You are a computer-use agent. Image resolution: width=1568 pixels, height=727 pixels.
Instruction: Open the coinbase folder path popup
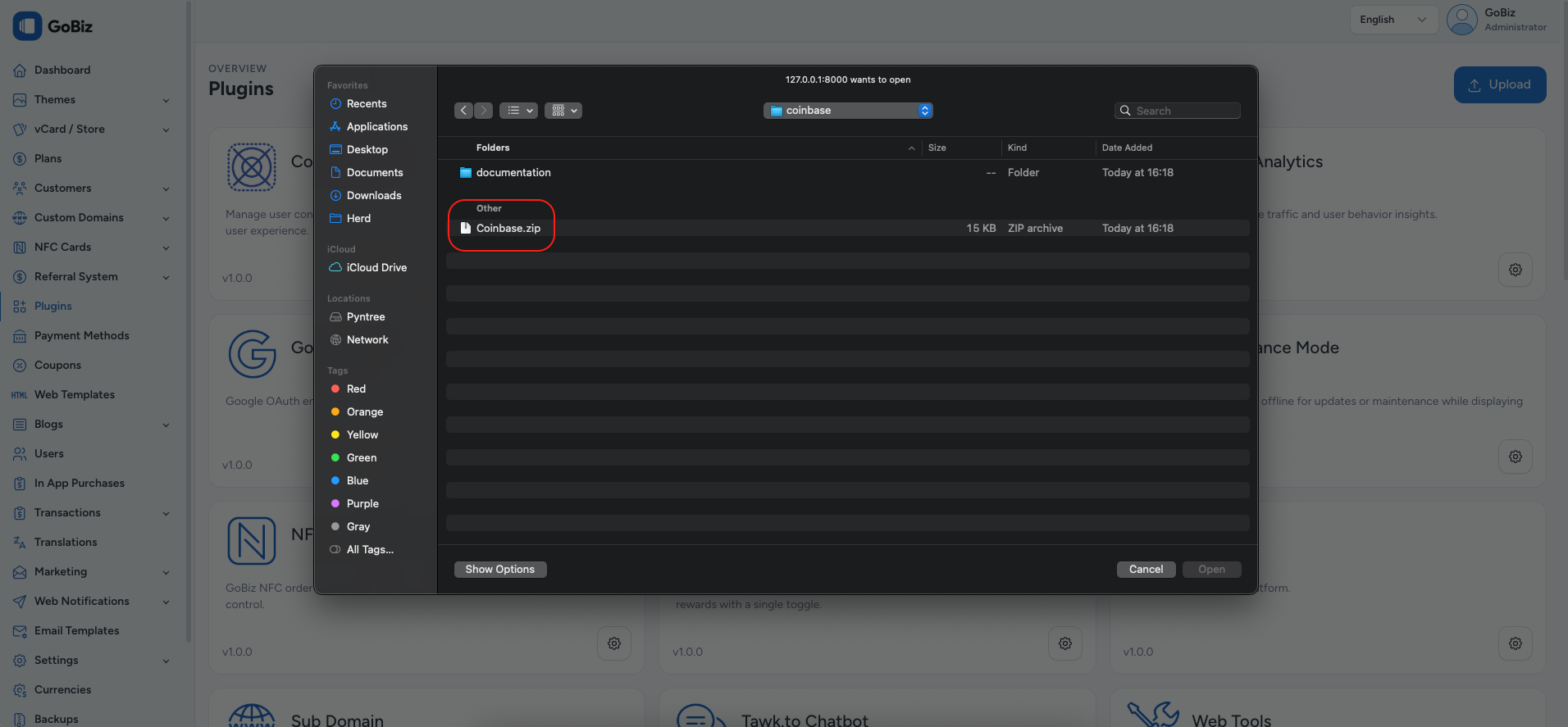pos(848,111)
